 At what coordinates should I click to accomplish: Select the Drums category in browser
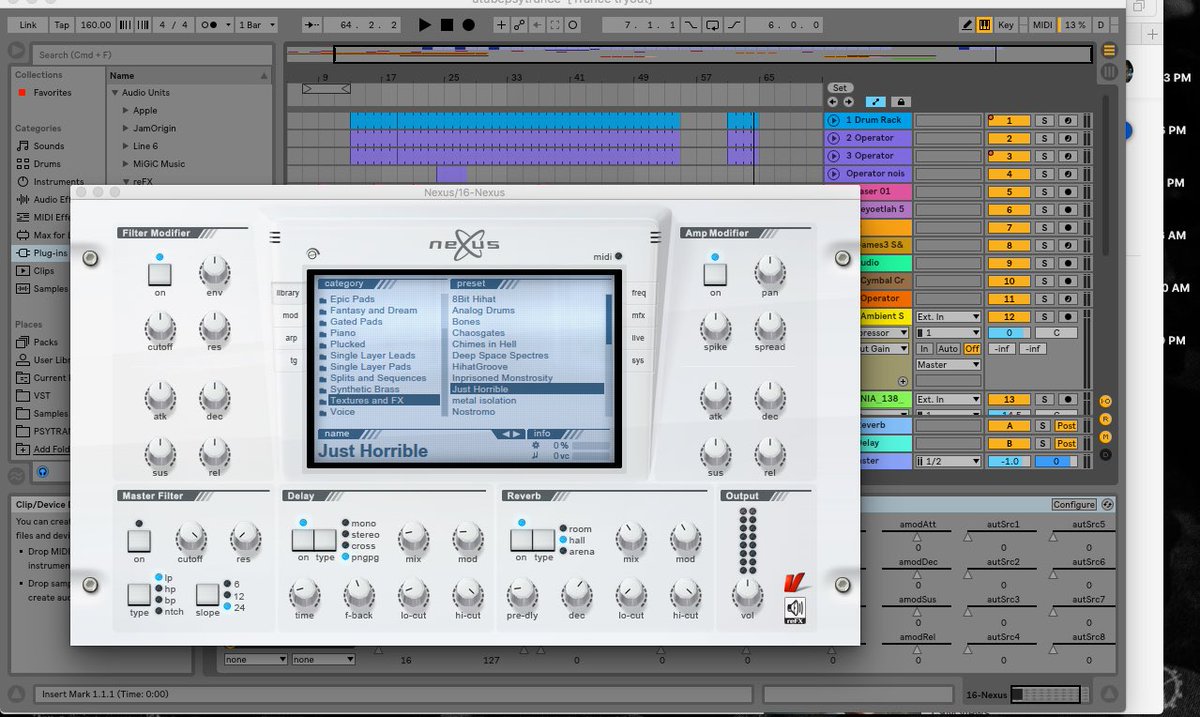46,164
